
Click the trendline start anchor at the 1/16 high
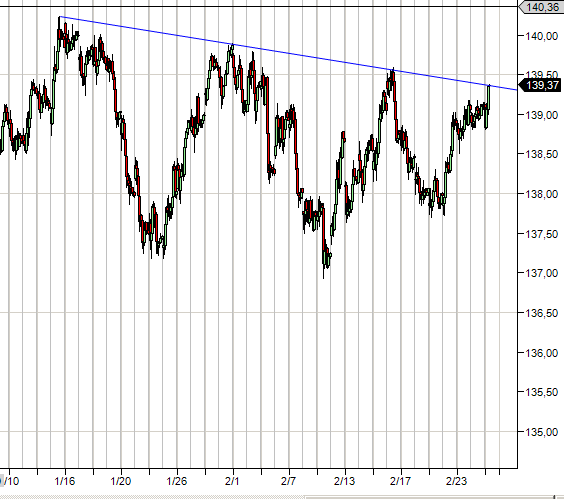click(60, 17)
